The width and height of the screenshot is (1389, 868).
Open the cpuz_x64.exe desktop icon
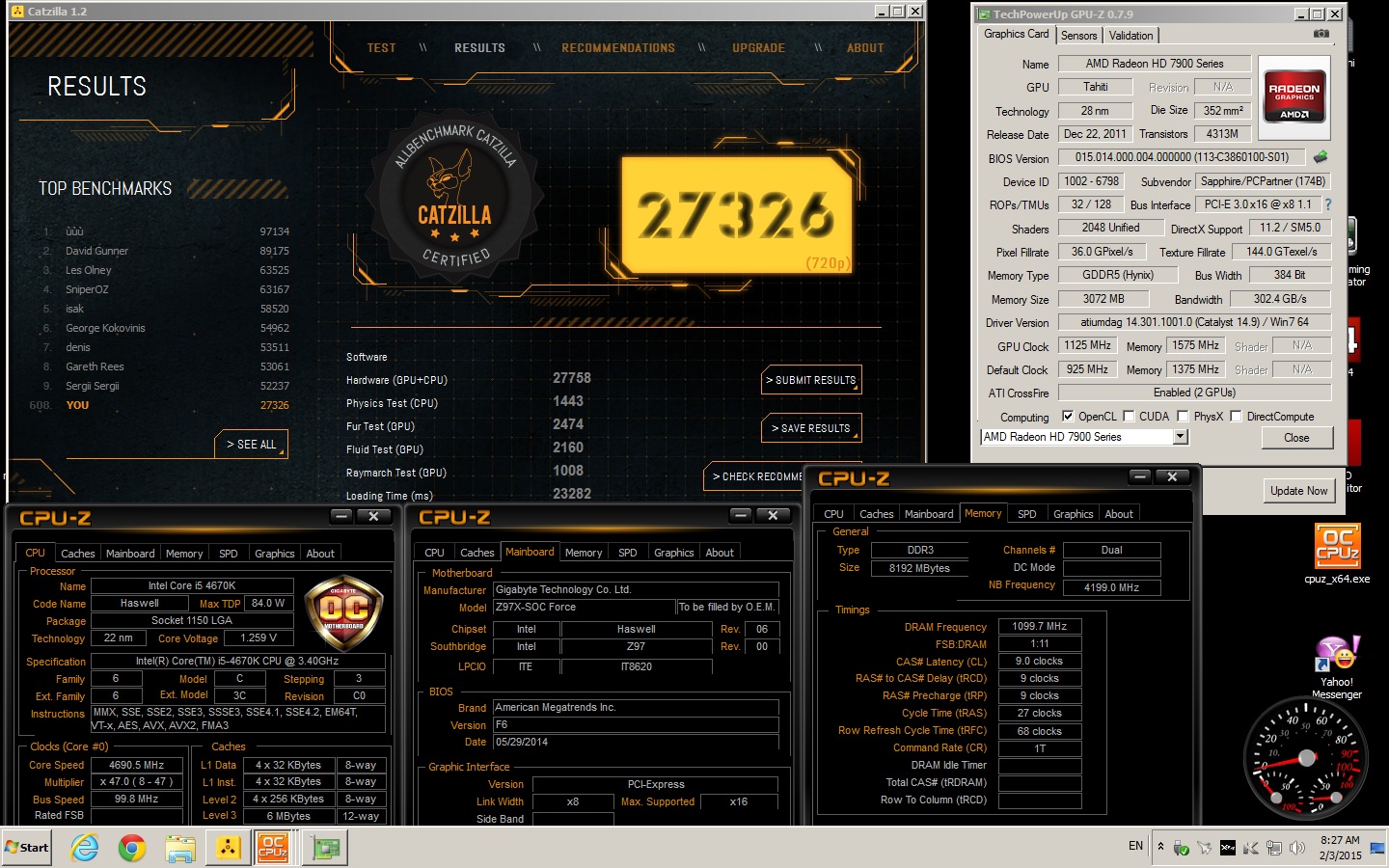(1337, 554)
